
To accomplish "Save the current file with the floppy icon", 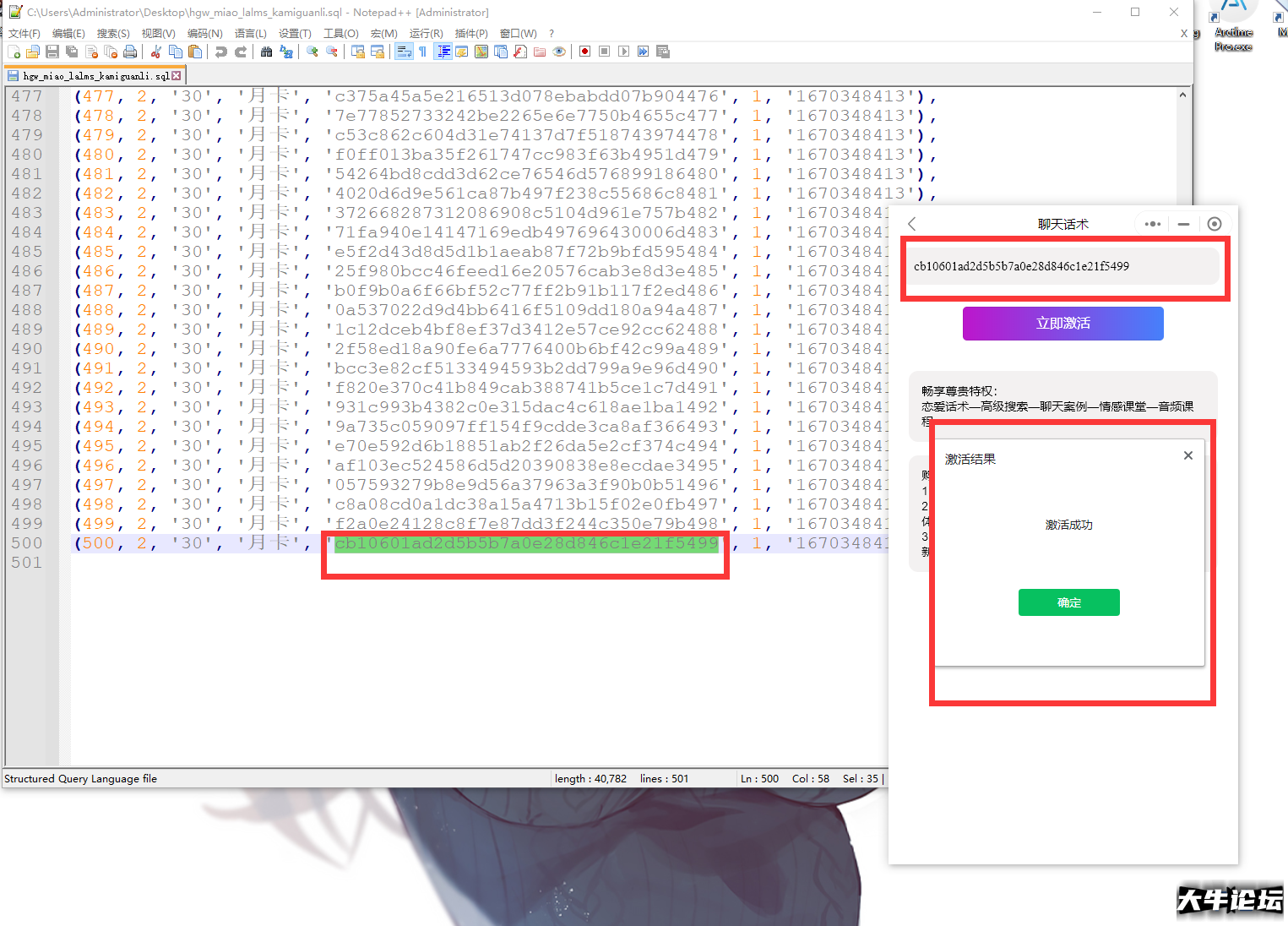I will [52, 52].
